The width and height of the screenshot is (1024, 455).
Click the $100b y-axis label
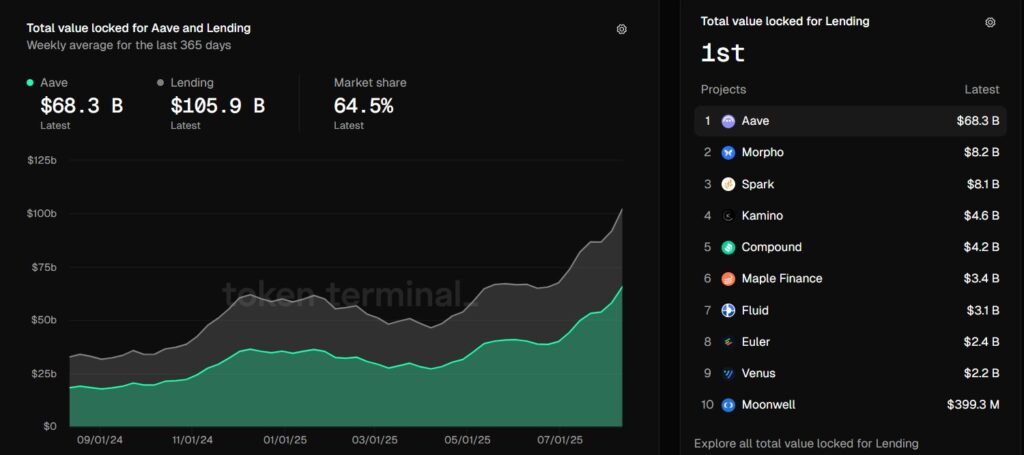pyautogui.click(x=42, y=213)
